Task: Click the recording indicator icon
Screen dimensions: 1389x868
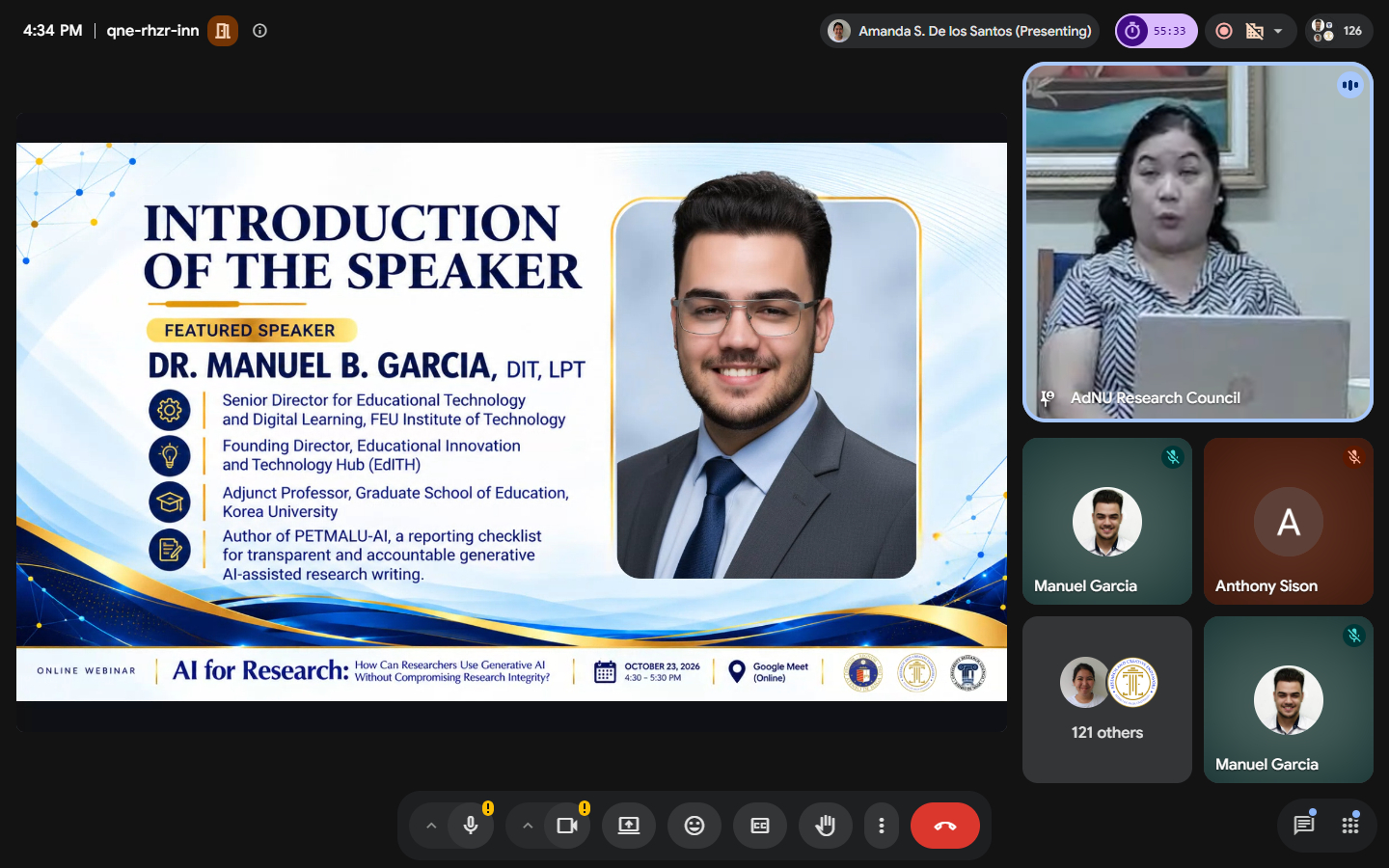Action: (1224, 31)
